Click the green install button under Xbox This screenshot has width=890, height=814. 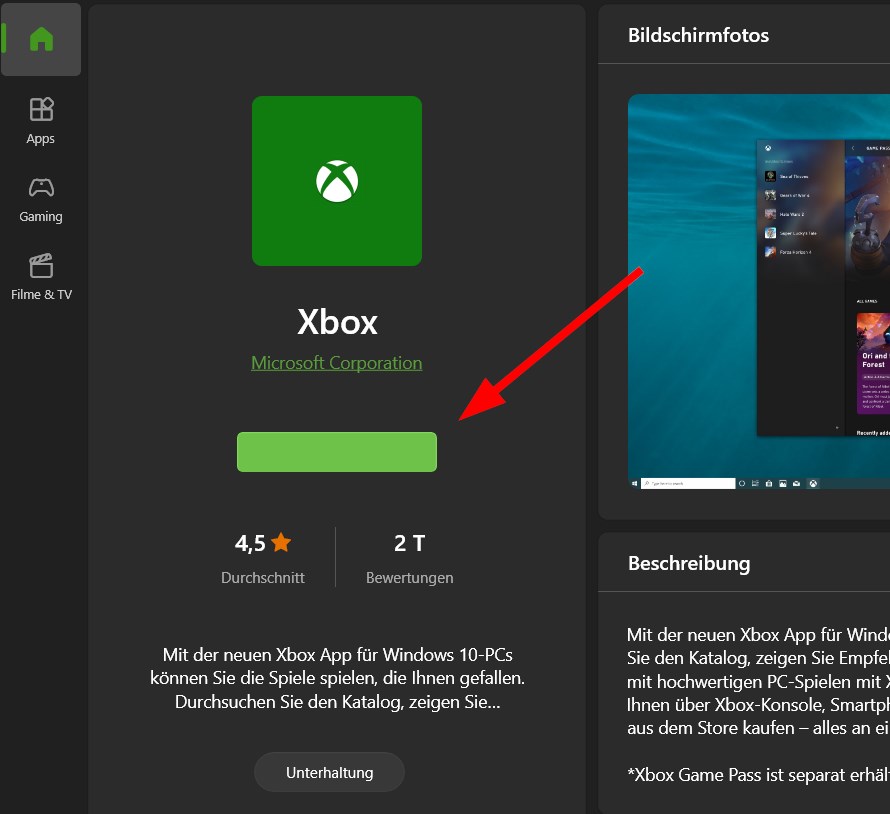click(x=337, y=452)
